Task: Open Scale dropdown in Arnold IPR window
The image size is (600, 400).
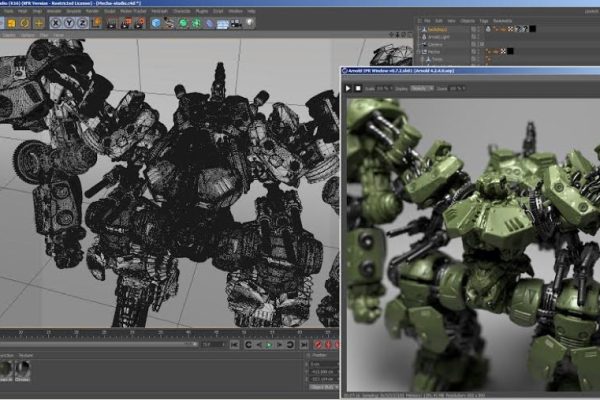Action: (384, 88)
